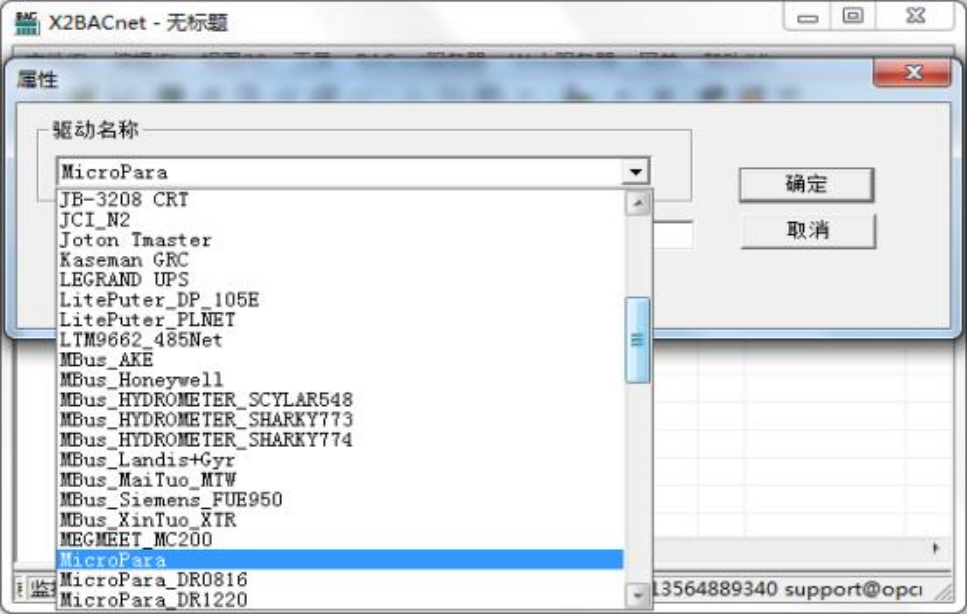This screenshot has height=615, width=968.
Task: Select MEGMEET_MC200 driver
Action: pyautogui.click(x=340, y=540)
